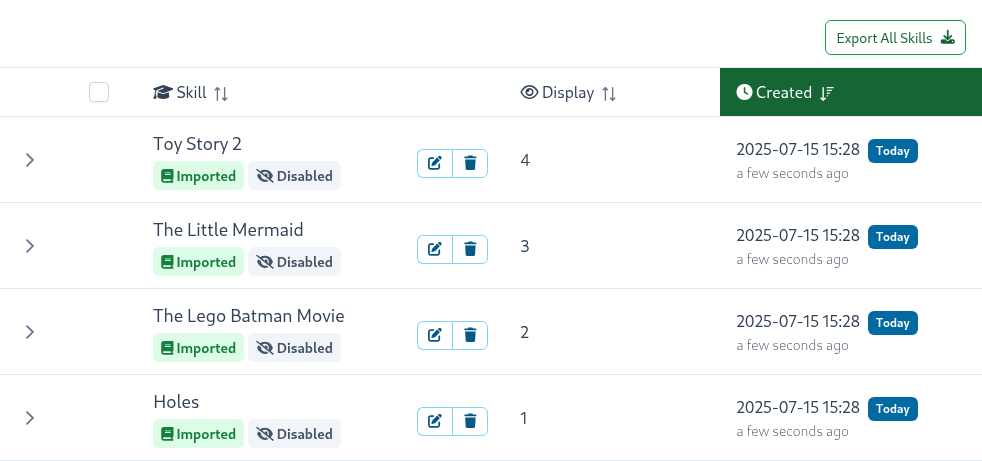Screen dimensions: 982x461
Task: Click Disabled badge on Toy Story 2
Action: 294,176
